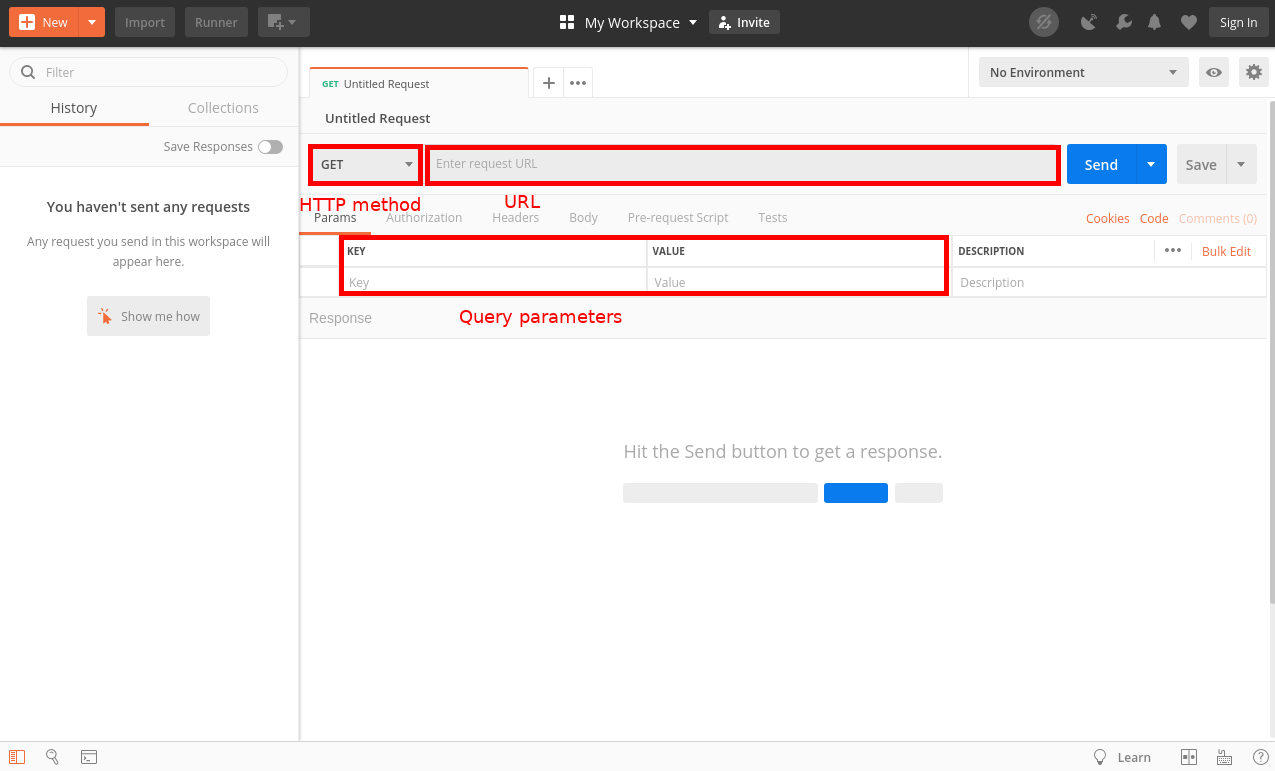The height and width of the screenshot is (771, 1275).
Task: Toggle the two-pane layout icon near bottom right
Action: (1188, 757)
